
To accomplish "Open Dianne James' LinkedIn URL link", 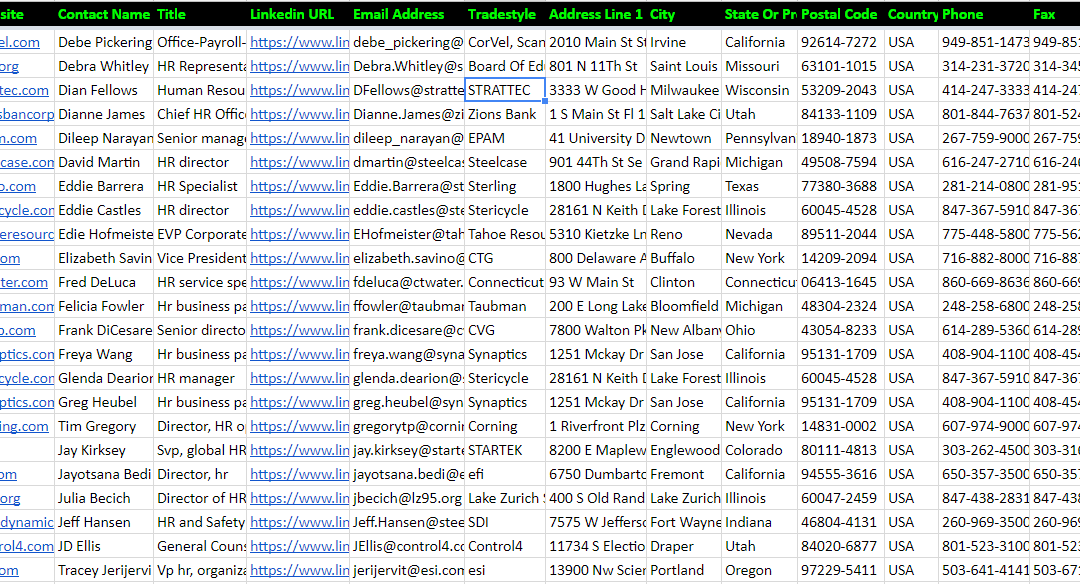I will point(300,114).
